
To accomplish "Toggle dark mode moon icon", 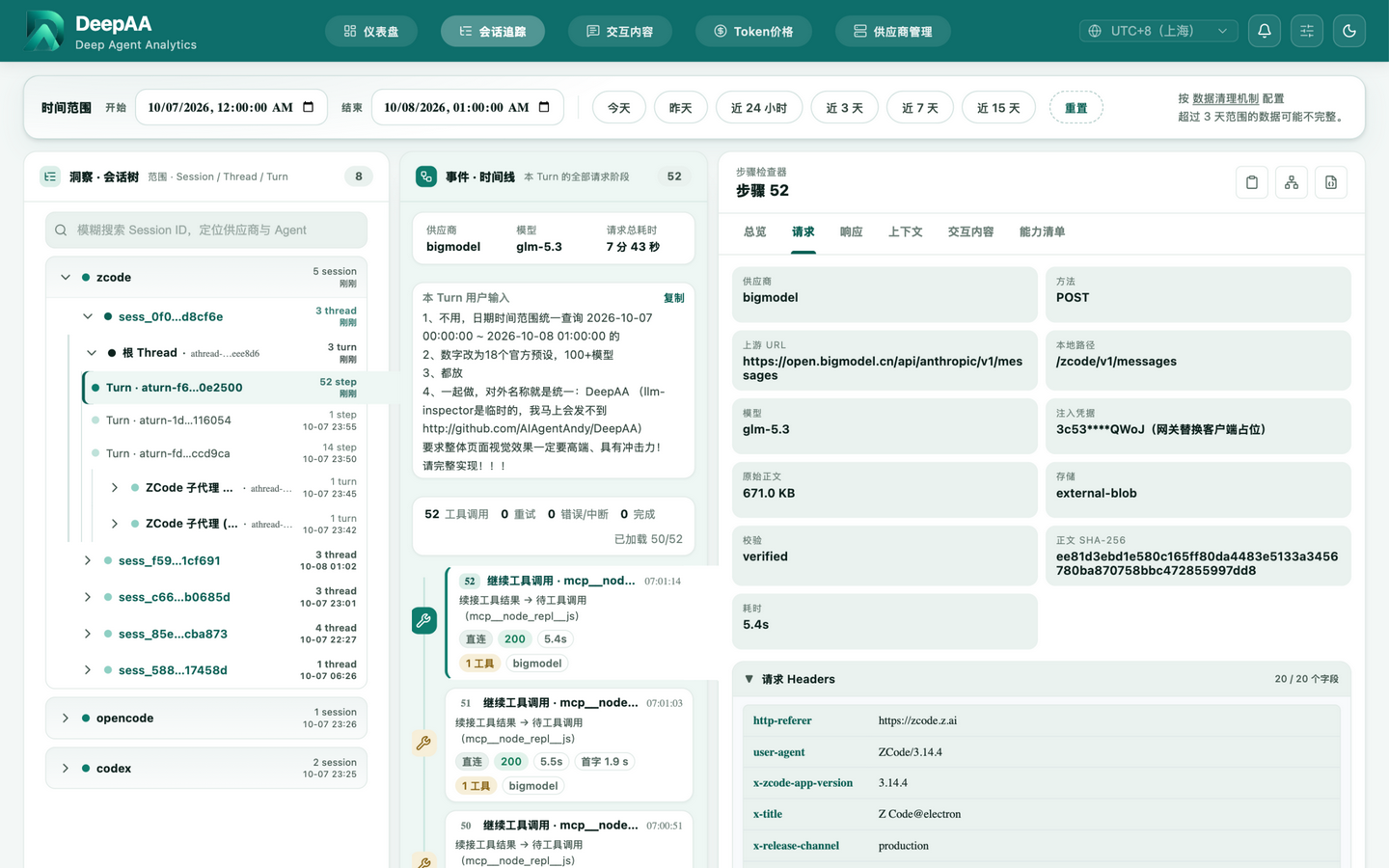I will click(x=1348, y=31).
